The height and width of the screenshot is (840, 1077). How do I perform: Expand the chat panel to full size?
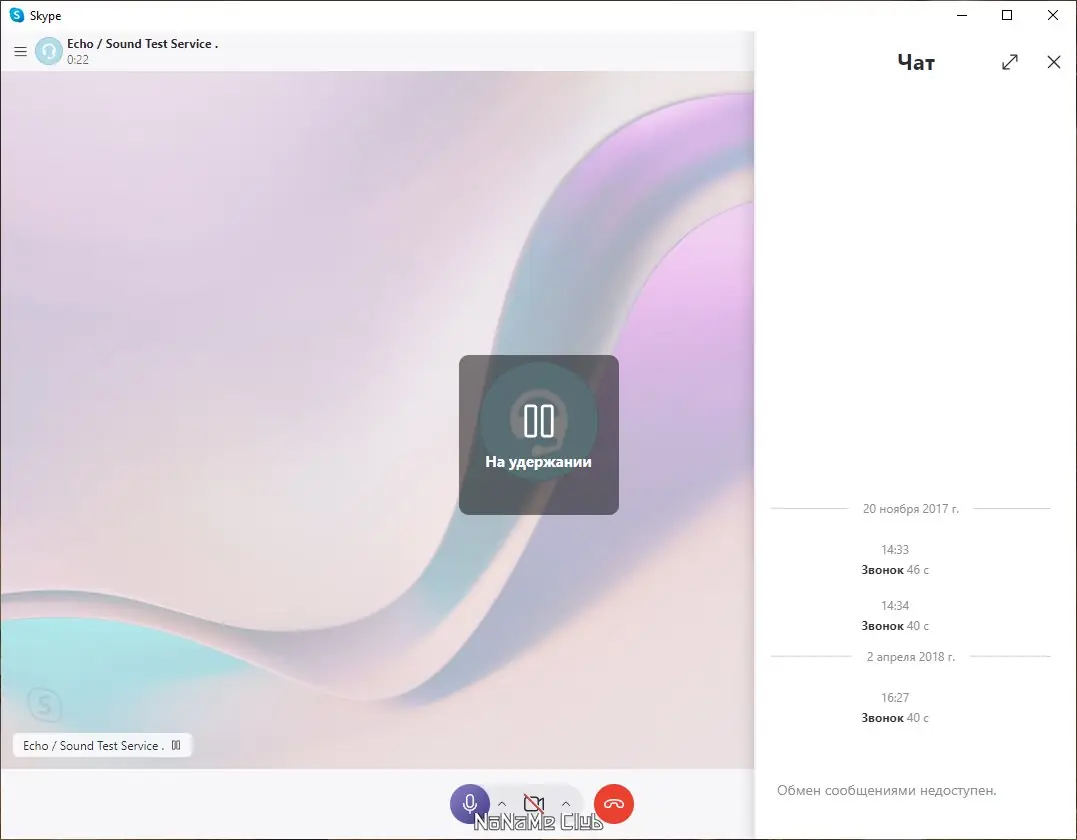click(1010, 63)
